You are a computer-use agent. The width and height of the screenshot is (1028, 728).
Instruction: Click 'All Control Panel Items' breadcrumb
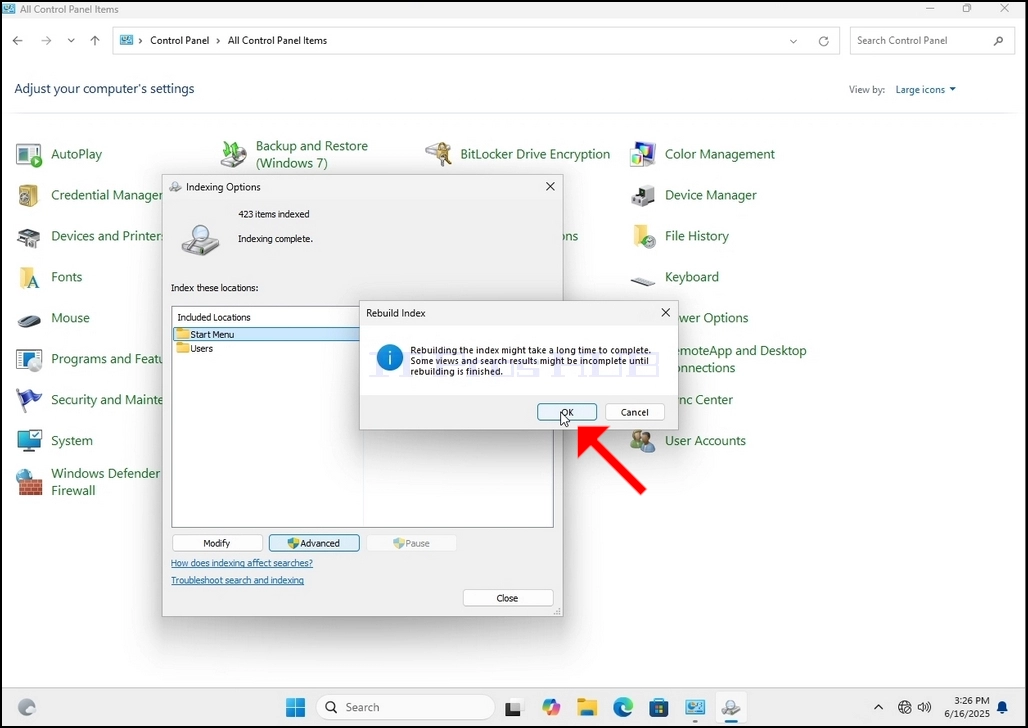coord(277,41)
